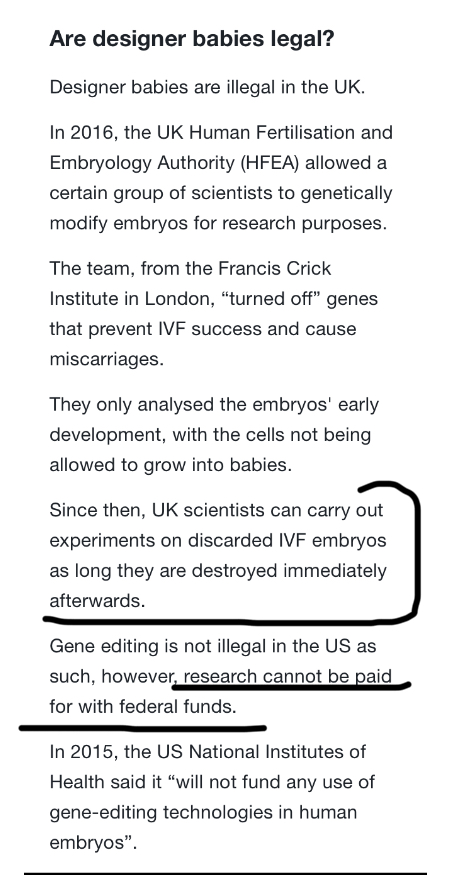Click the words "Francis Crick" in the article
Screen dimensions: 460x875
274,268
